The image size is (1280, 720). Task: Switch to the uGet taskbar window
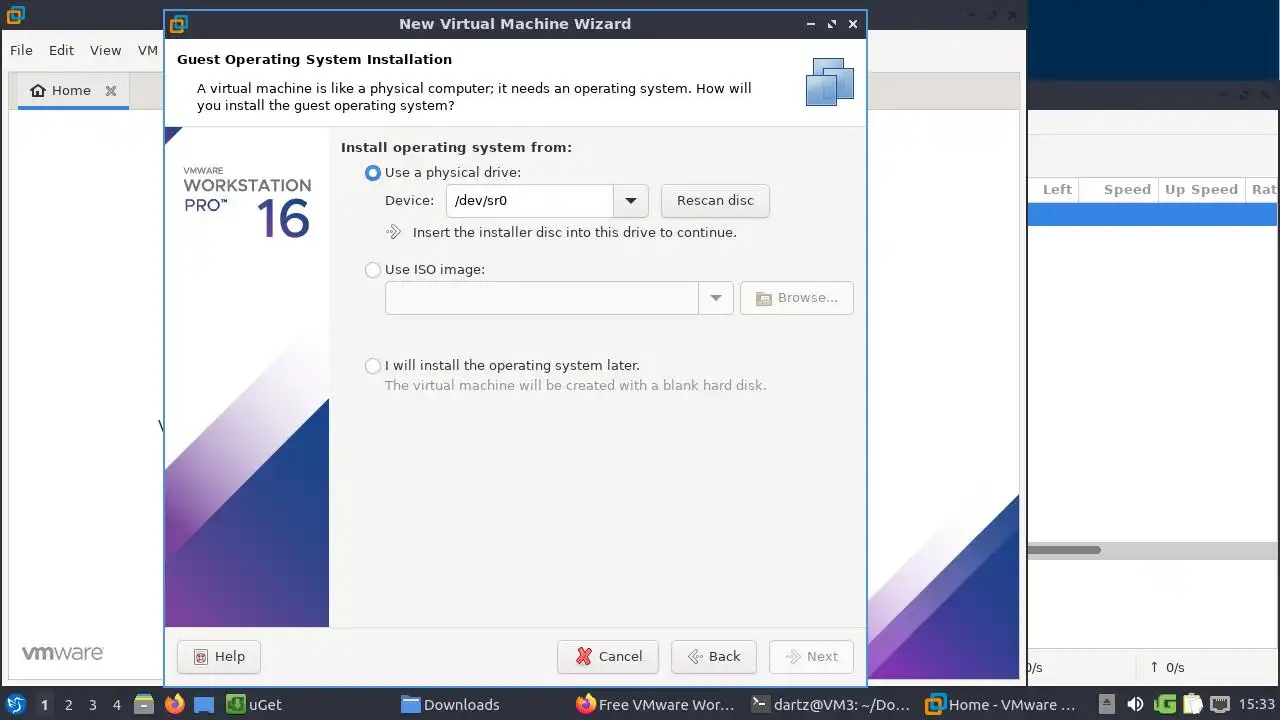coord(253,705)
